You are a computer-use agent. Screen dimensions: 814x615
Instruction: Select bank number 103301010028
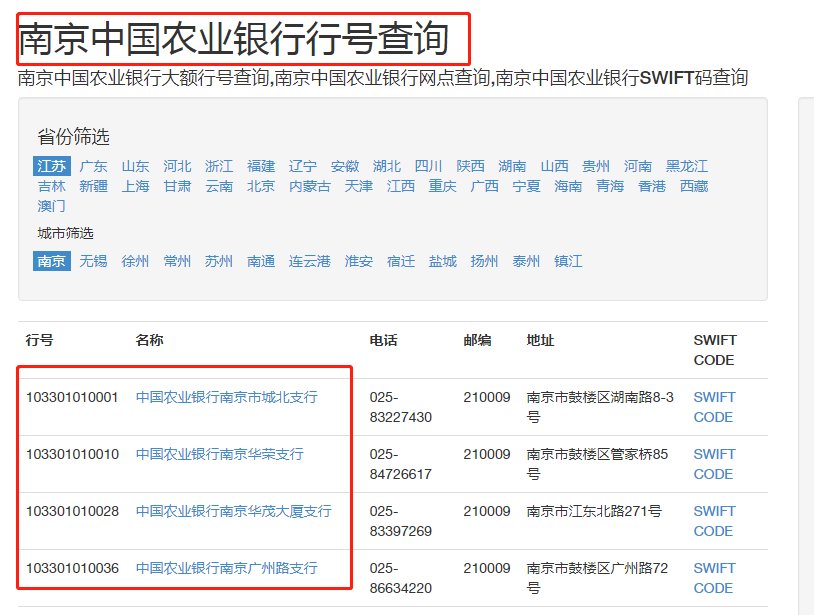pyautogui.click(x=72, y=511)
